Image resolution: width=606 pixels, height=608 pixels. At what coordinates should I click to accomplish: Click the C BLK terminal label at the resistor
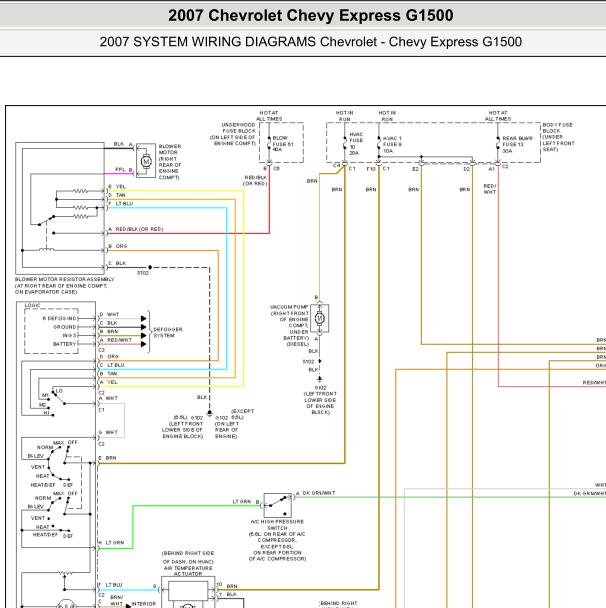coord(117,263)
